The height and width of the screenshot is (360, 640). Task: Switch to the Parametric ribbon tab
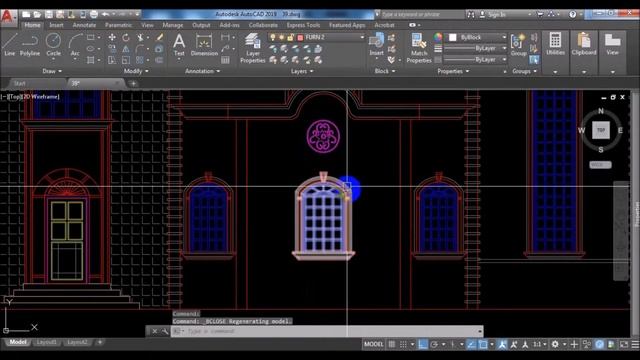118,25
